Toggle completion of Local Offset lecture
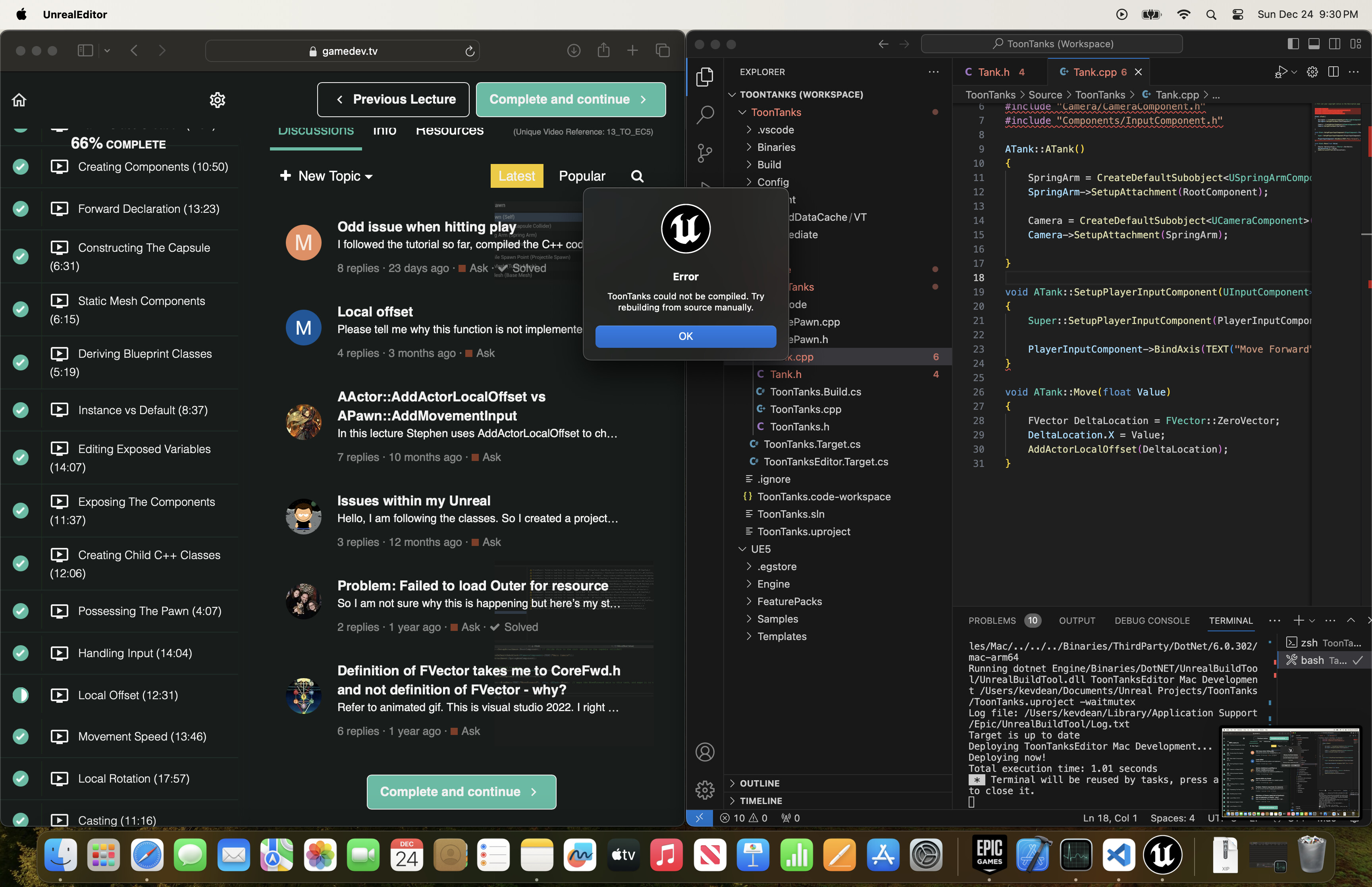 click(21, 695)
